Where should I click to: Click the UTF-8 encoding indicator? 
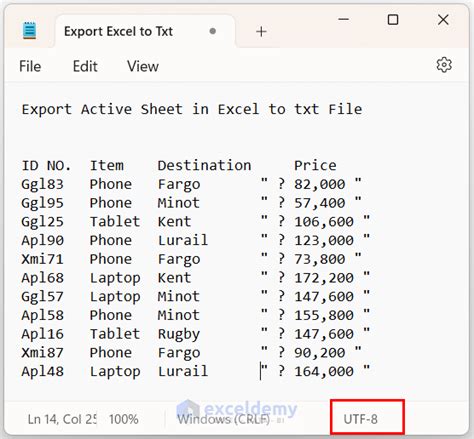(361, 419)
